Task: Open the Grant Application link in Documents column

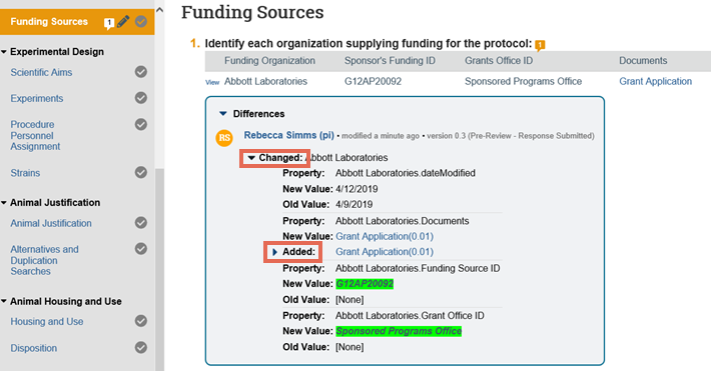Action: coord(655,81)
